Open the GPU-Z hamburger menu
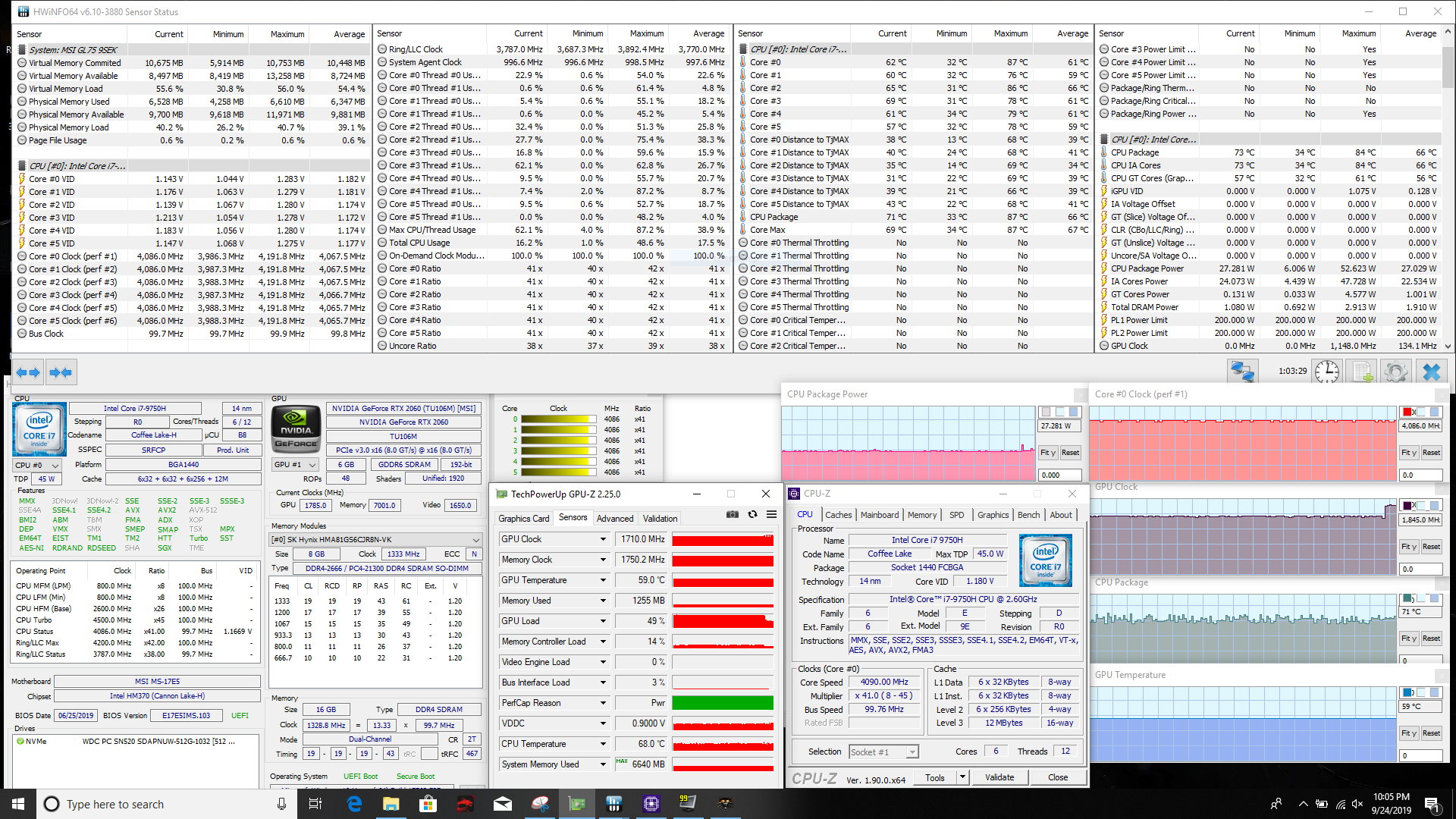 click(x=771, y=514)
